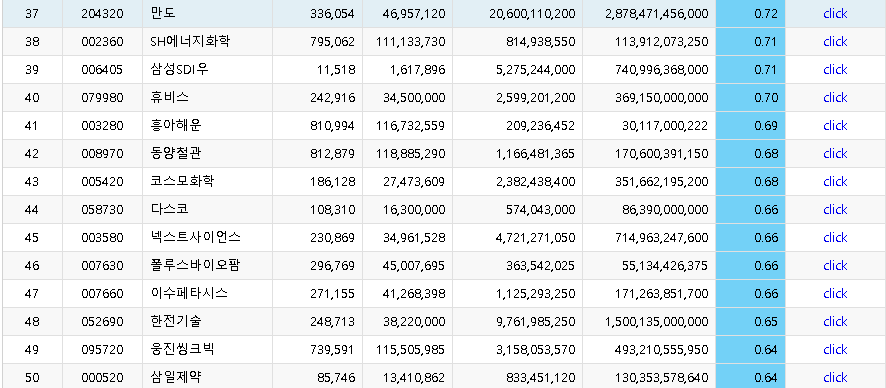Screen dimensions: 886x388
Task: Select stock code 095720
Action: coord(102,350)
